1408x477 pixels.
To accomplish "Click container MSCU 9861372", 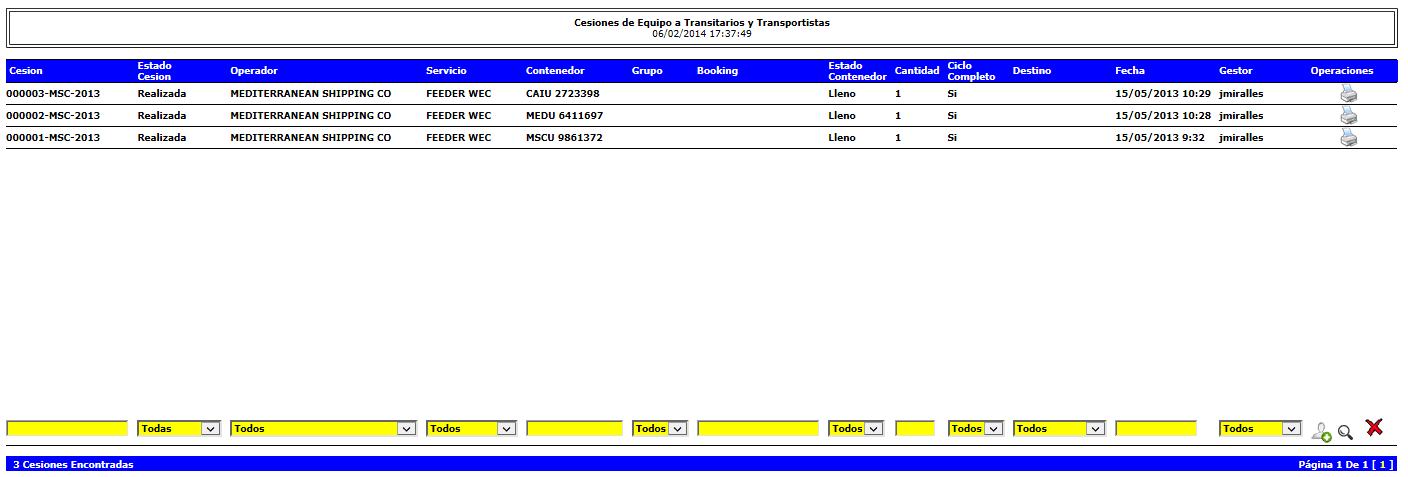I will point(564,138).
